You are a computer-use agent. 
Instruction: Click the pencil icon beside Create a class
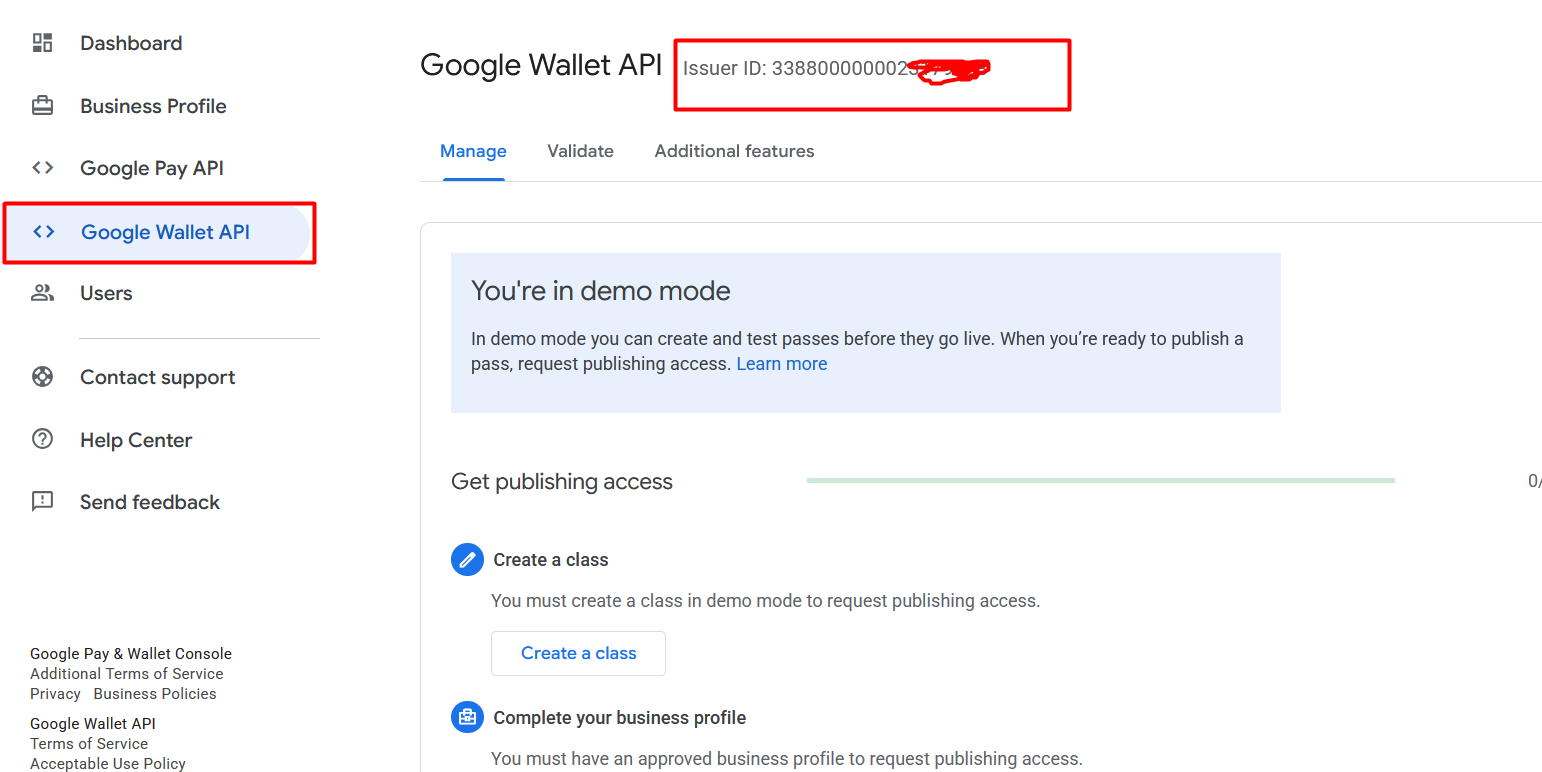(467, 560)
